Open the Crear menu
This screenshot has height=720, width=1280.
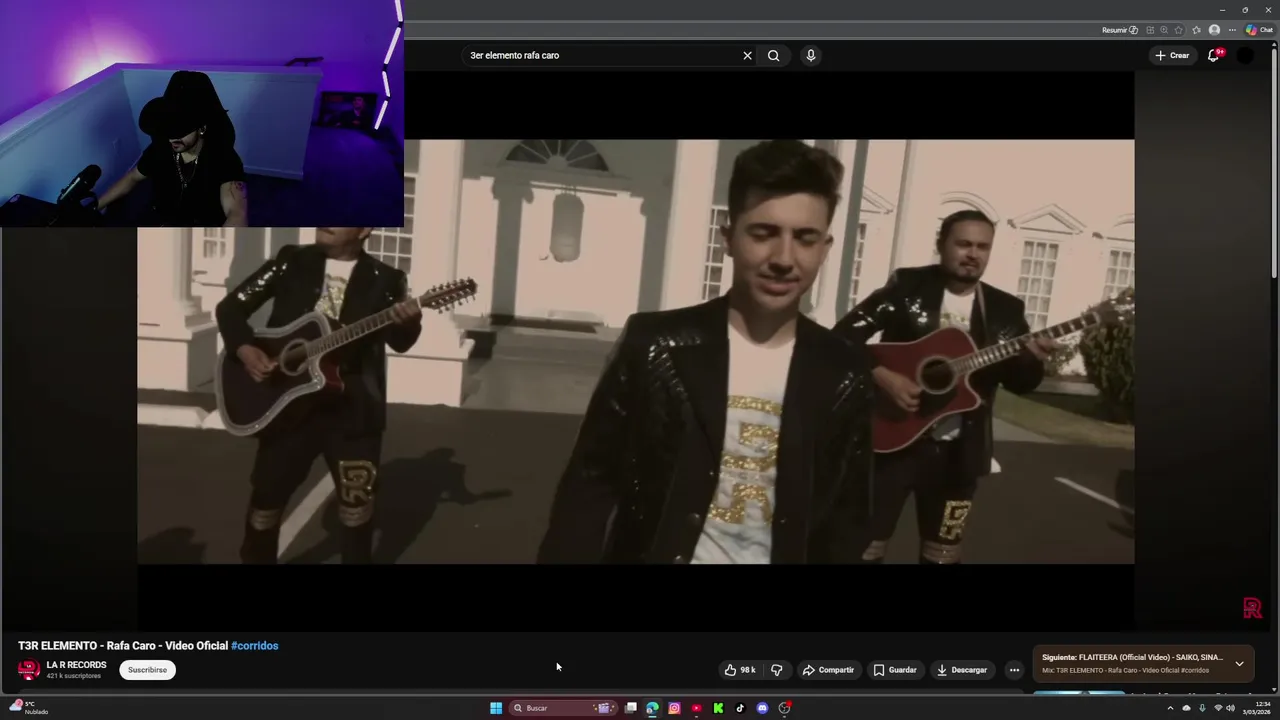pos(1172,56)
